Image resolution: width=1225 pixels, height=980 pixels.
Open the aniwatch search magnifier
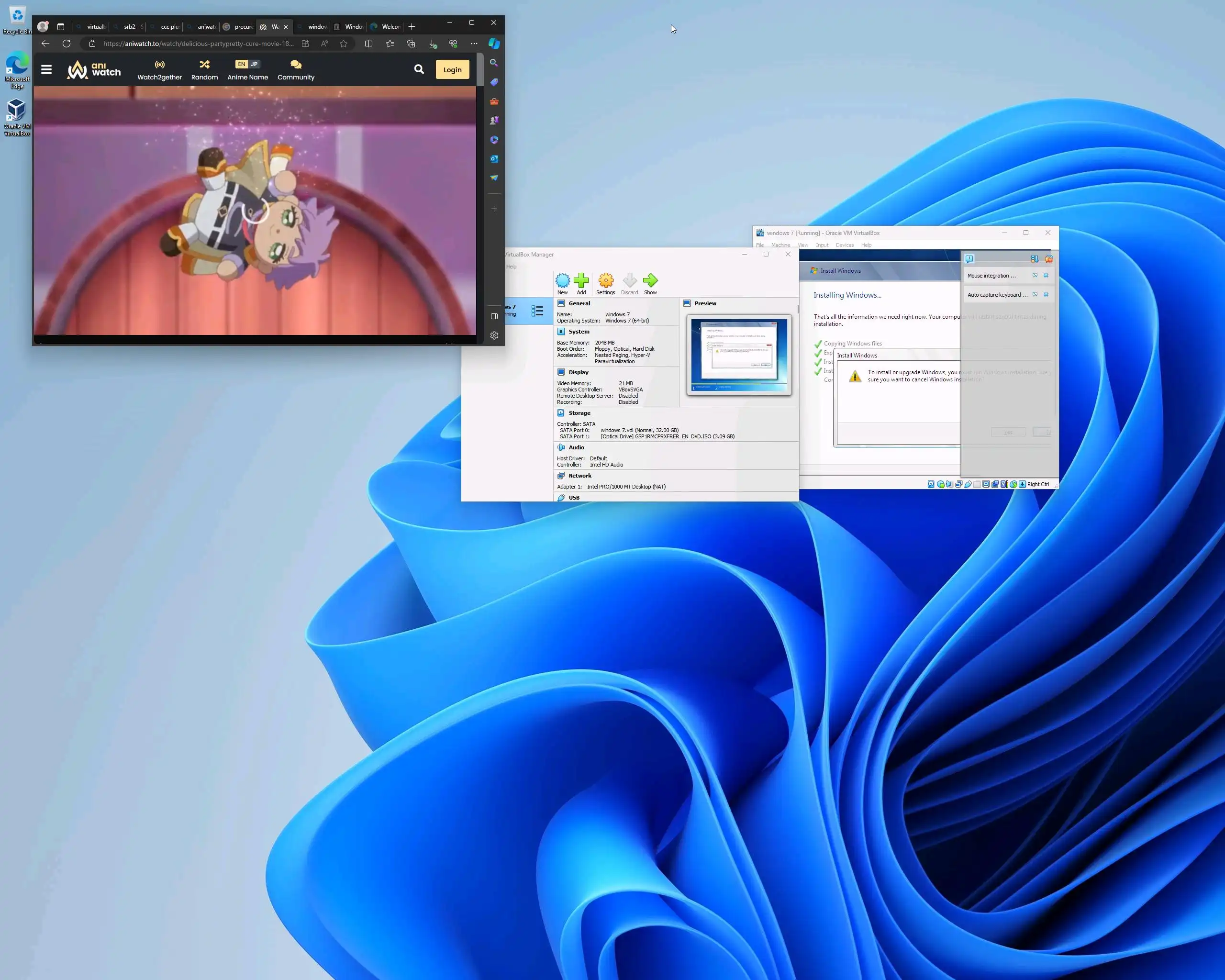tap(419, 69)
